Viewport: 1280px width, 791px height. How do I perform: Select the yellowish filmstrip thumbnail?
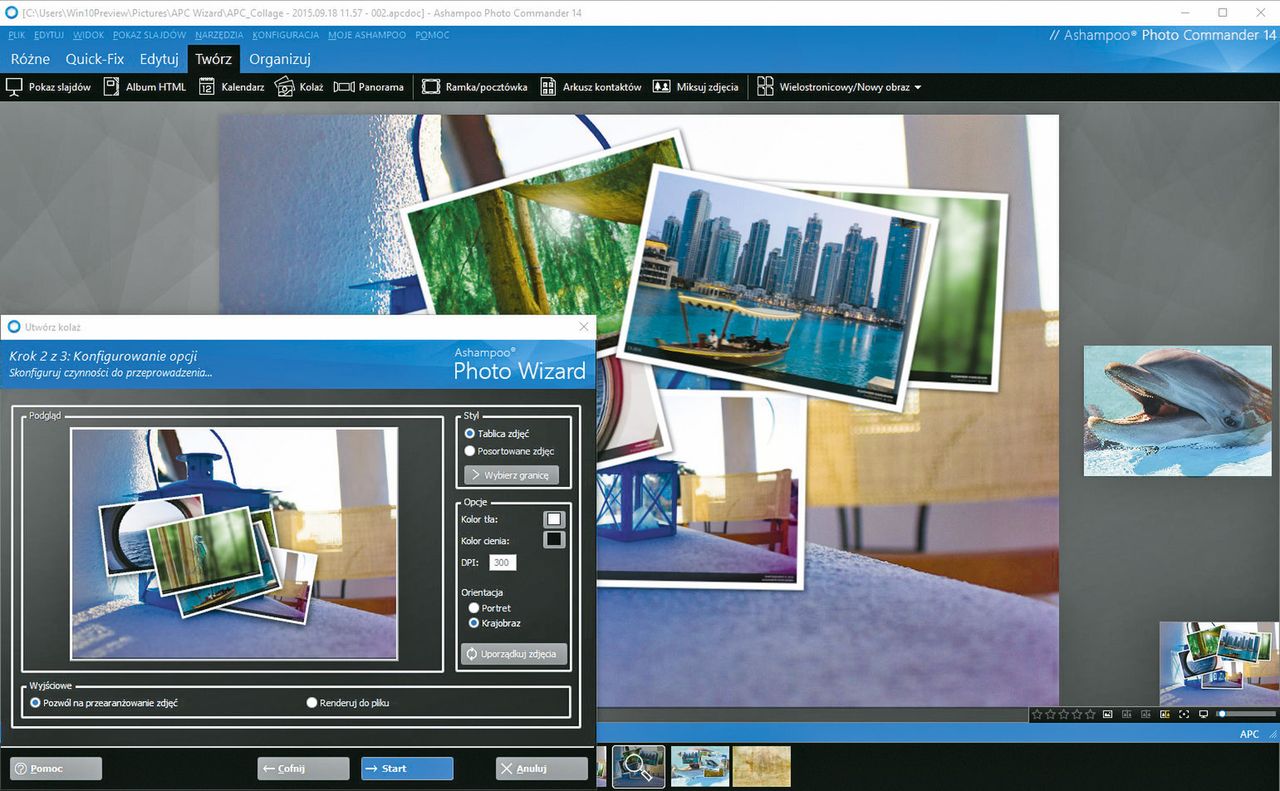pos(762,767)
